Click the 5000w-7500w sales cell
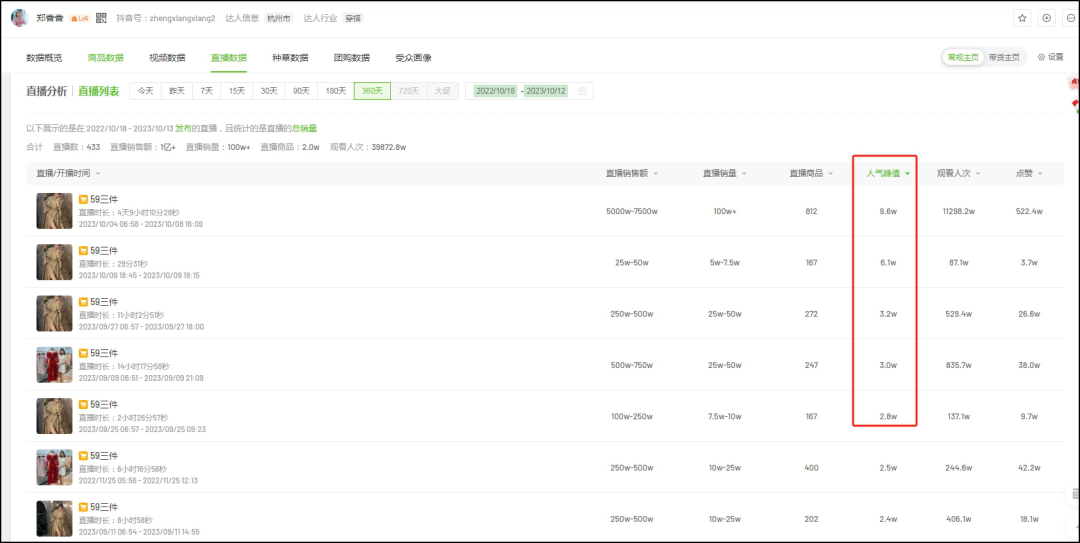This screenshot has width=1080, height=543. point(632,211)
